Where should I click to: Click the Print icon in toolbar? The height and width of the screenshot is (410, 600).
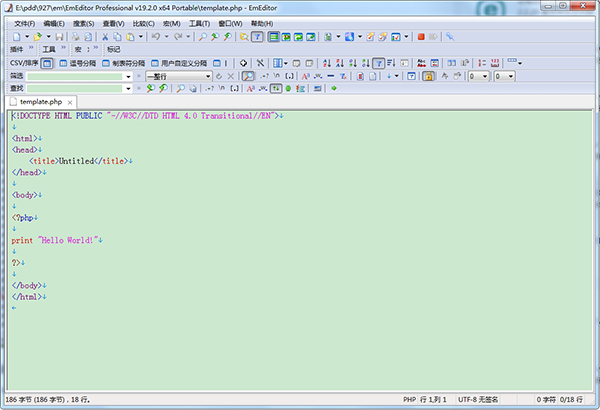[76, 37]
